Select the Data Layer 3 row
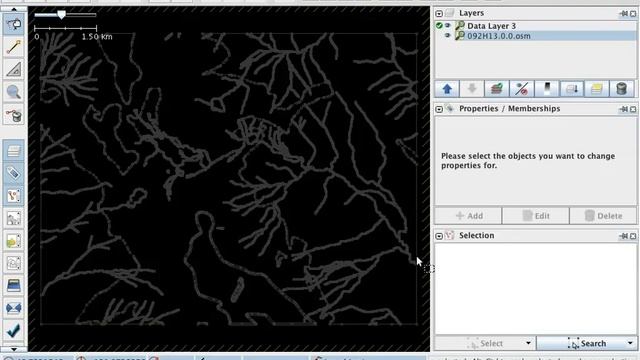This screenshot has height=360, width=640. click(x=536, y=26)
